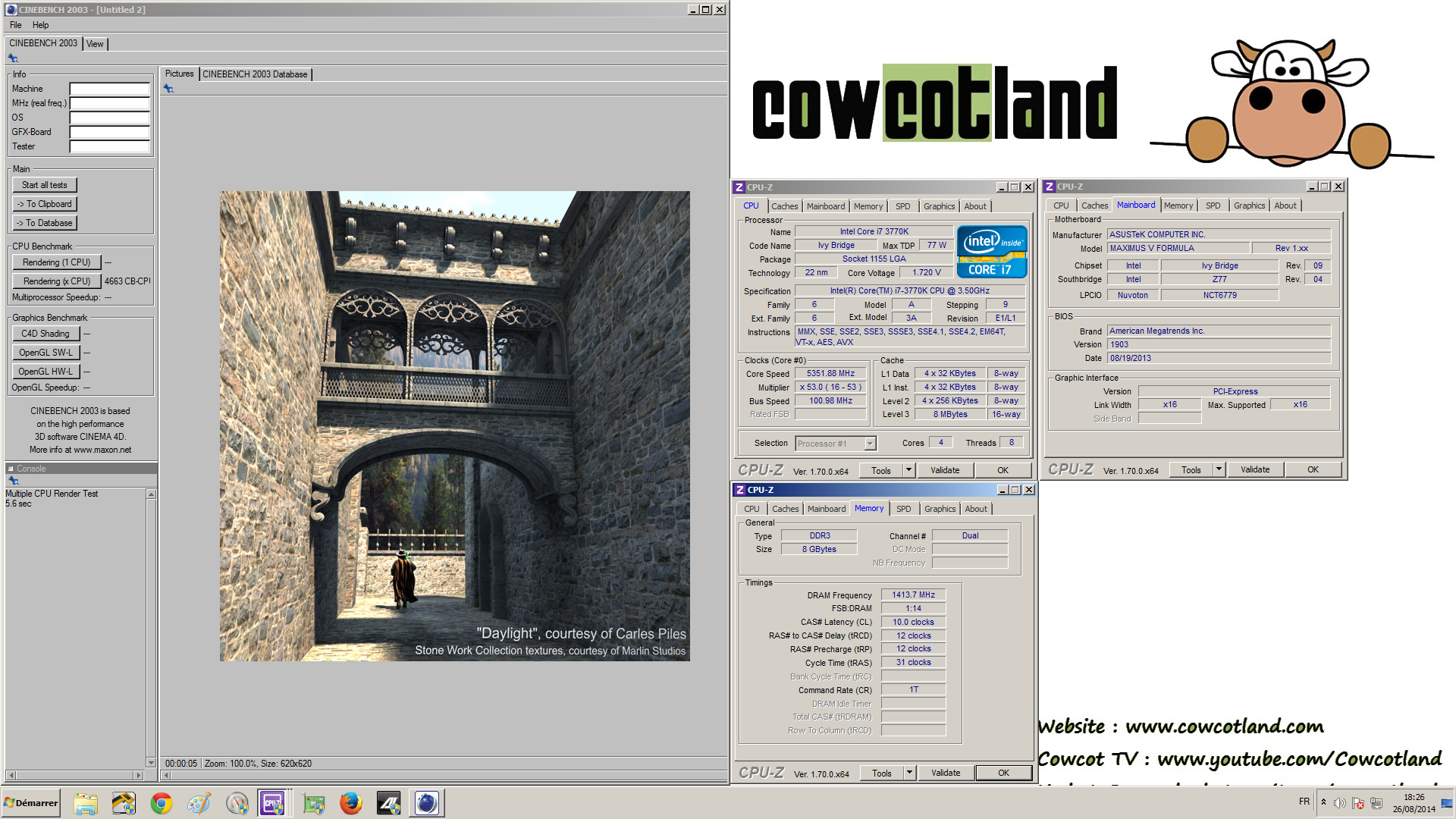Open the Tools dropdown arrow in the CPU-tab CPU-Z window

point(908,470)
